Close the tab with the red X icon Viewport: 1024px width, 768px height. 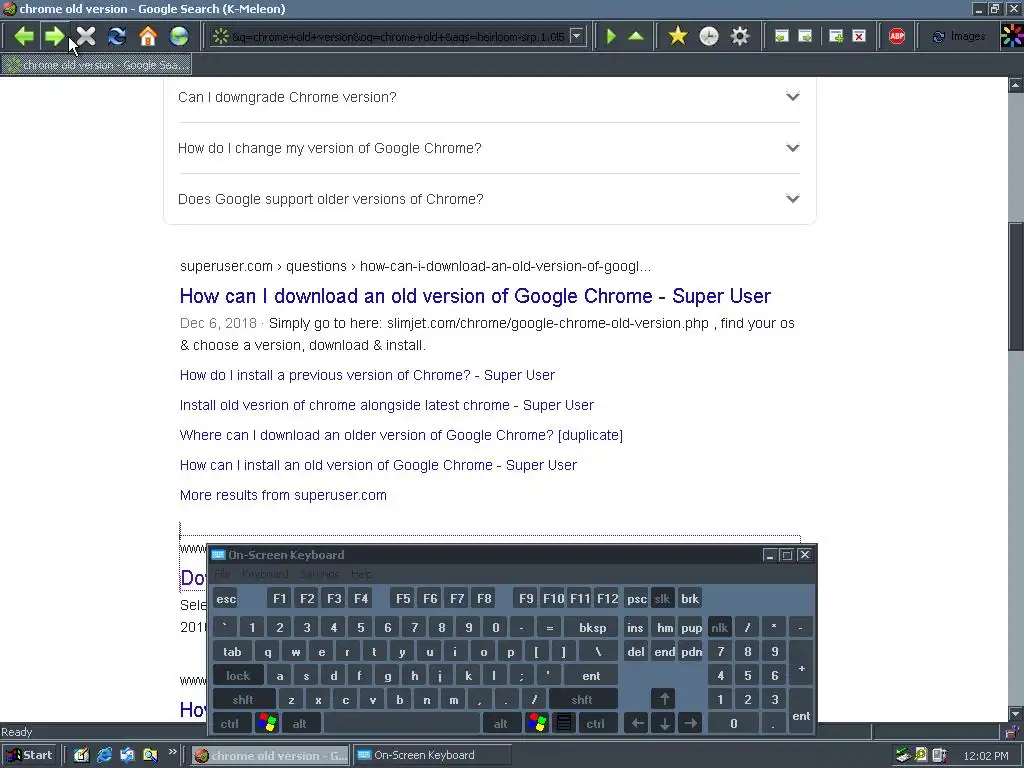[x=859, y=37]
